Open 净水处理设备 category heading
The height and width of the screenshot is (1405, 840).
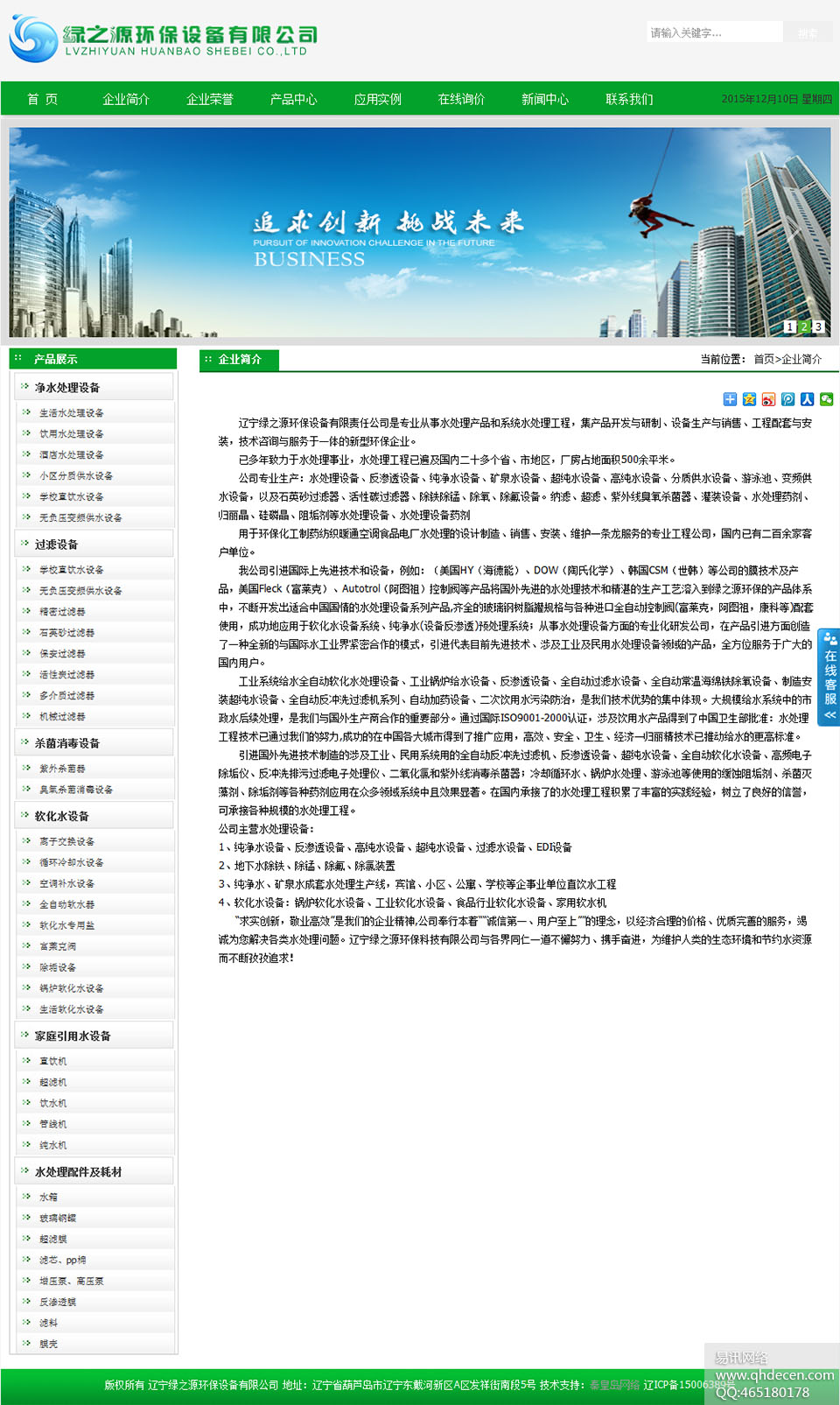67,387
